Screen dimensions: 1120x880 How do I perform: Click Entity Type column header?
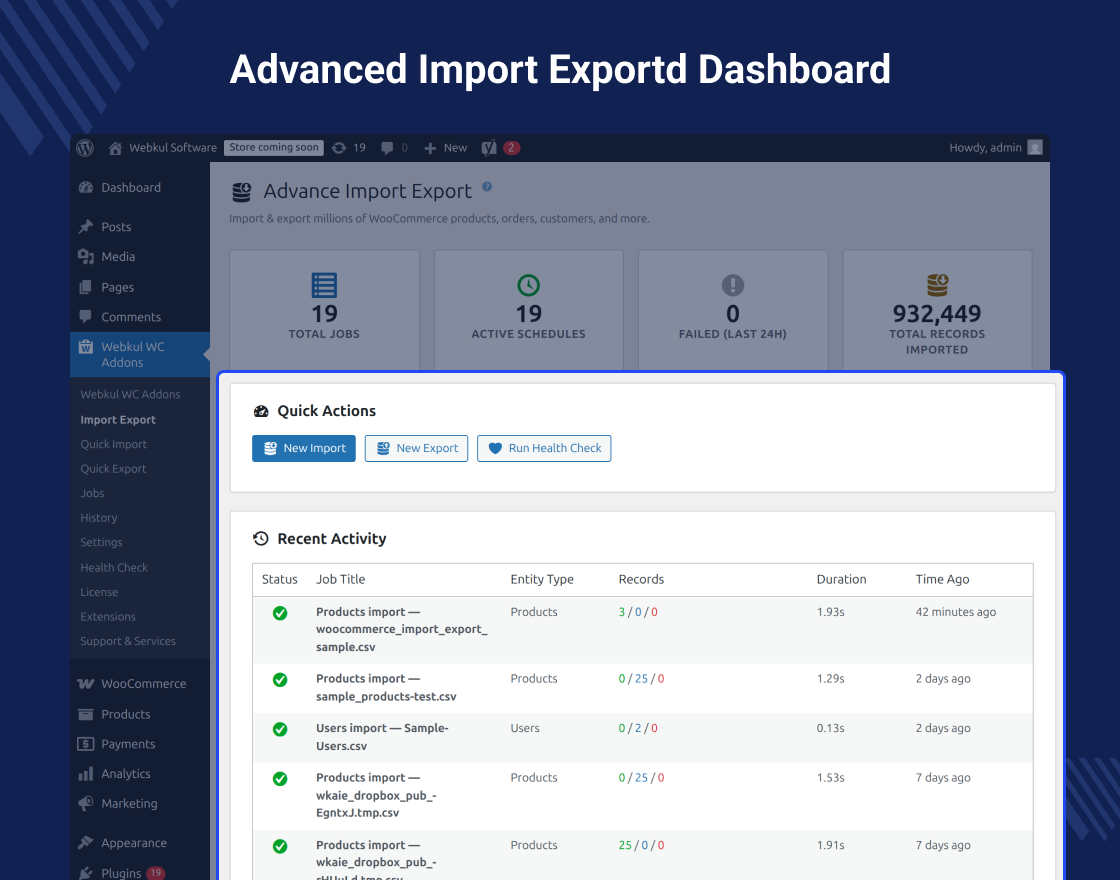[x=541, y=579]
